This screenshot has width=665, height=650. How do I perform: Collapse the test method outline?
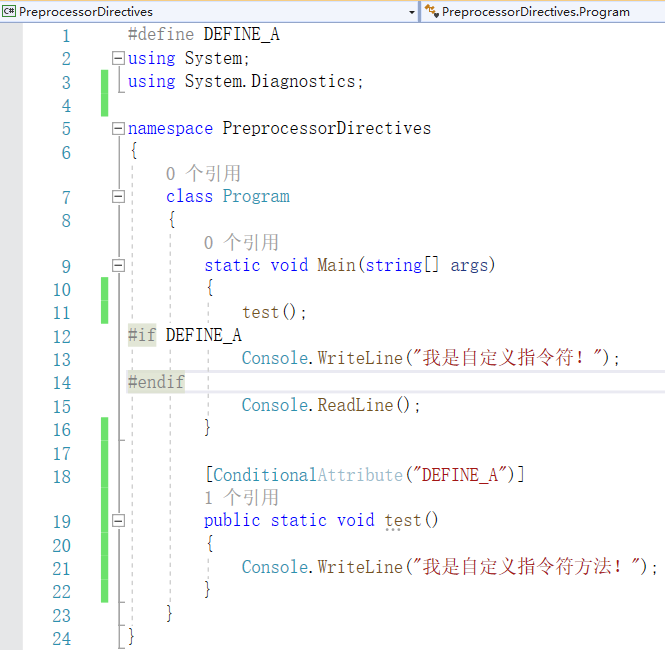(118, 521)
